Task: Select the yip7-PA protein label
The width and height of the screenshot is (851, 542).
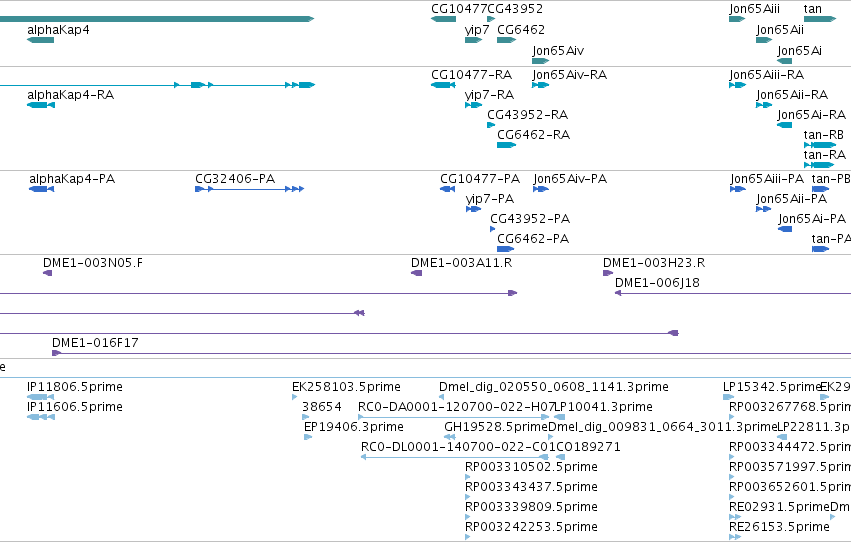Action: point(490,199)
